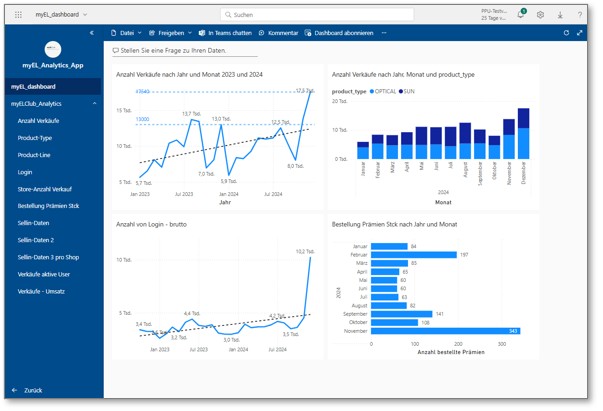This screenshot has width=603, height=411.
Task: Click the download icon in header
Action: click(x=560, y=15)
